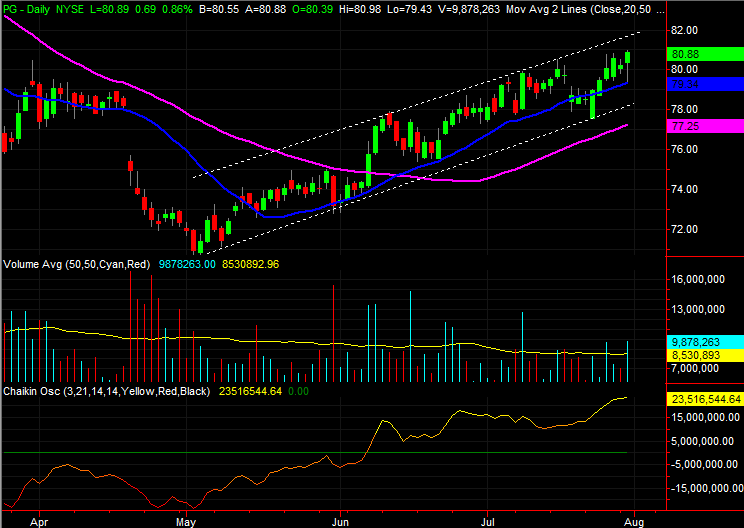Click the tall red volume bar before June
This screenshot has width=744, height=528.
click(334, 333)
